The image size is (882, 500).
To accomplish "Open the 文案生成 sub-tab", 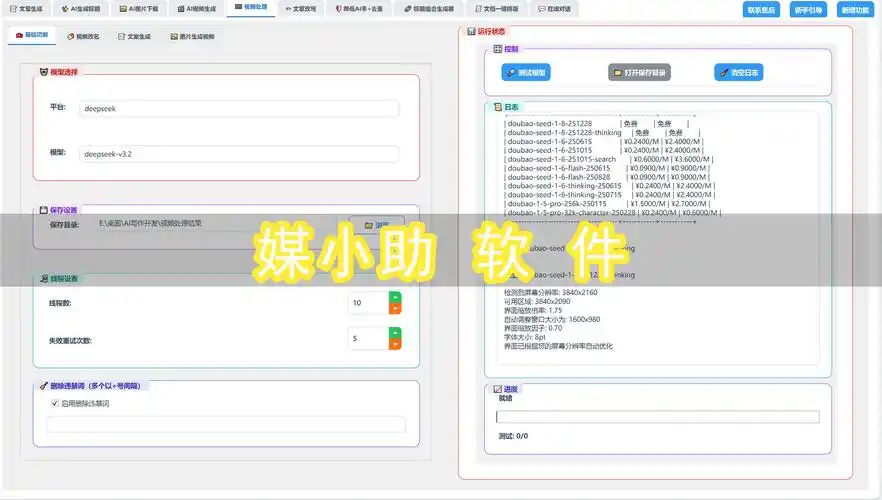I will 134,36.
